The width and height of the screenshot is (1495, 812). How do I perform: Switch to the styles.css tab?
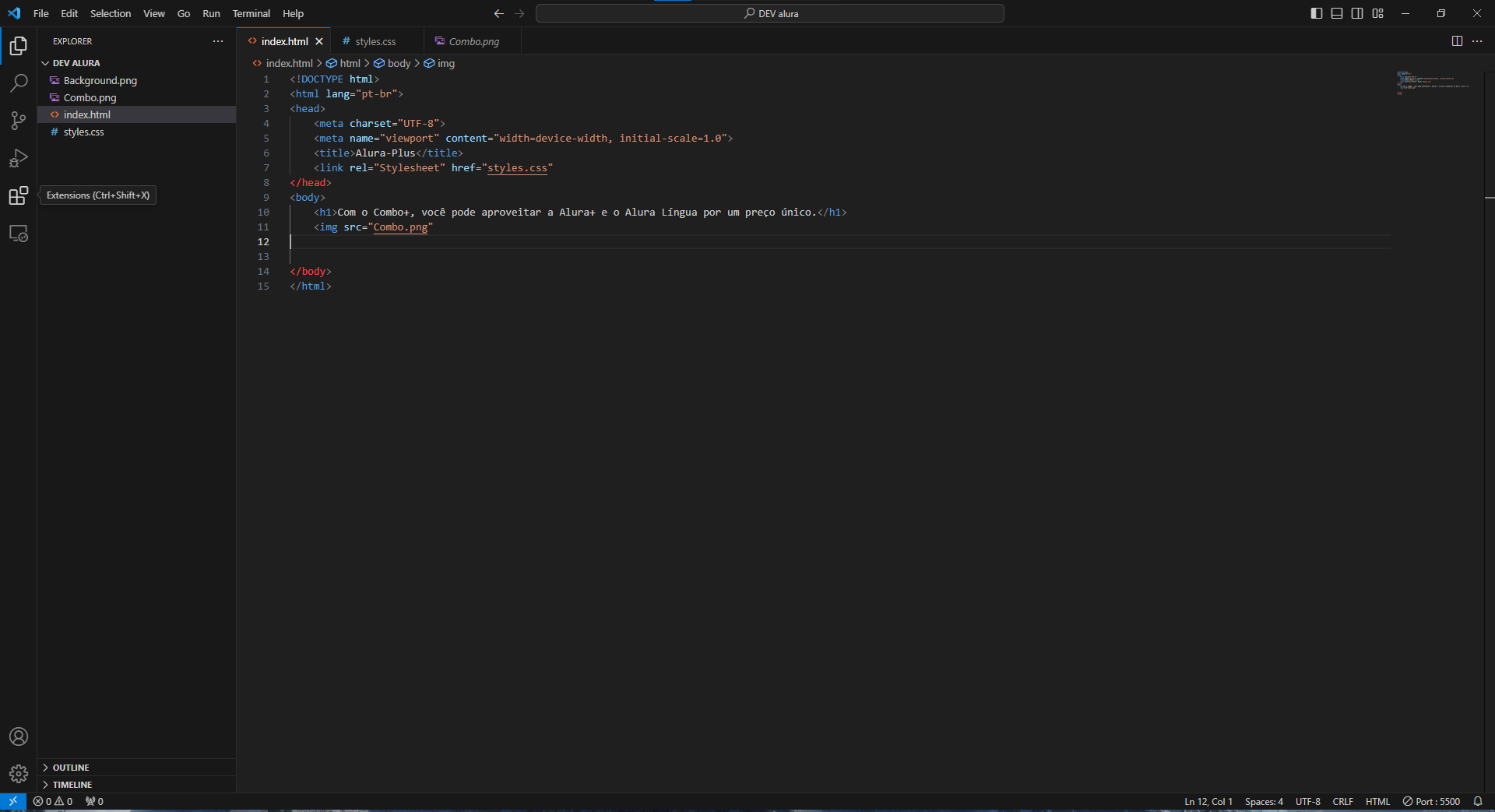coord(377,41)
